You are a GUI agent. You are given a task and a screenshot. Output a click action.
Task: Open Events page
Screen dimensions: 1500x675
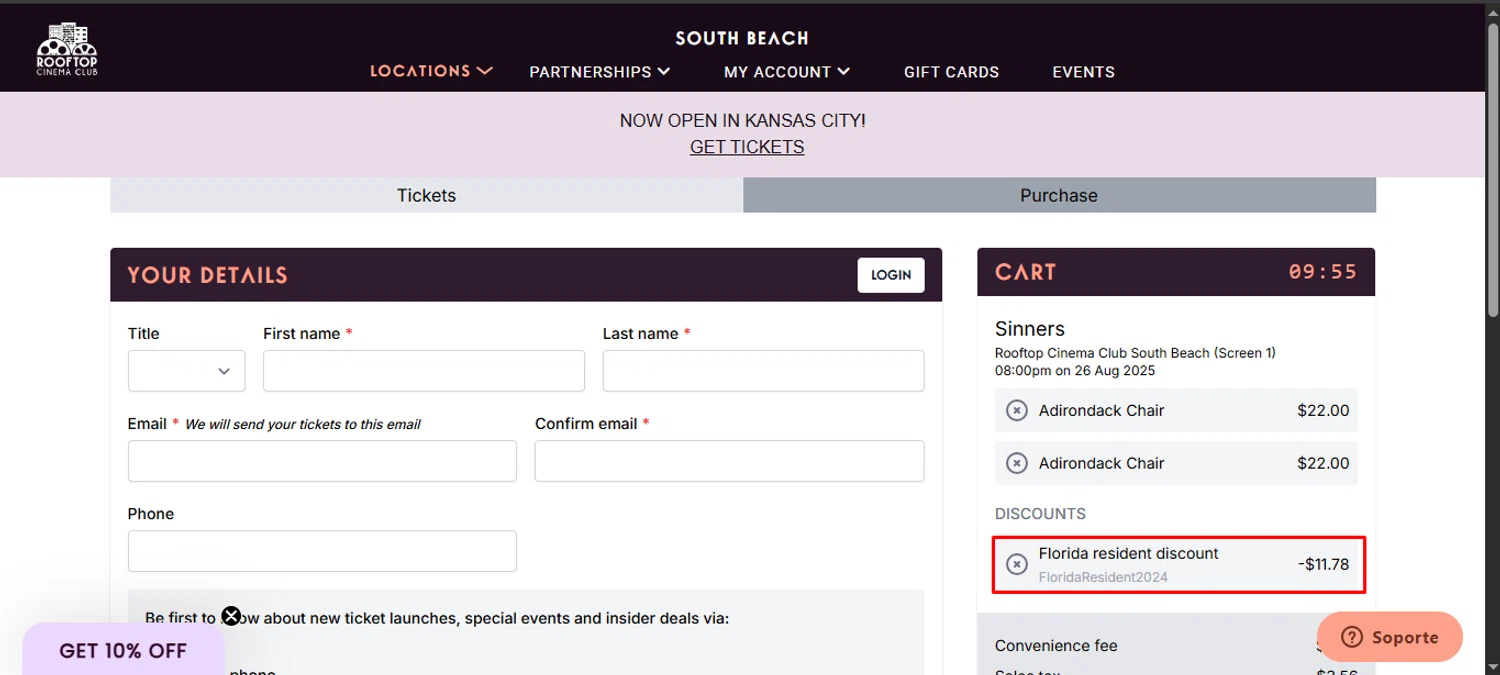[x=1083, y=72]
